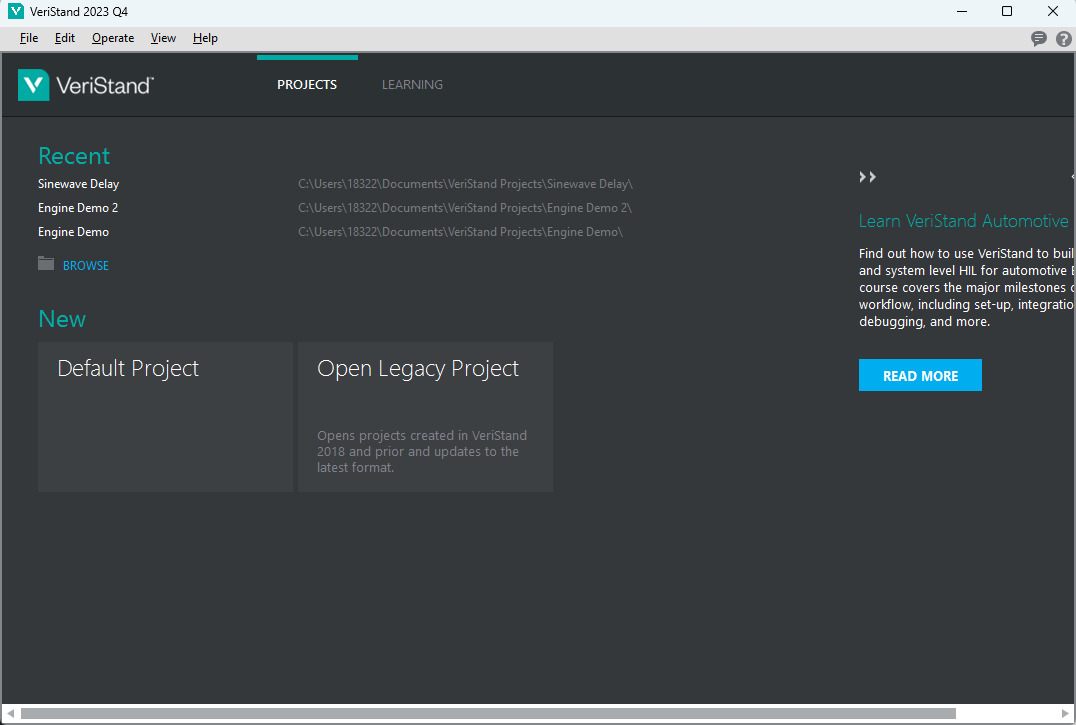This screenshot has width=1076, height=725.
Task: Close the VeriStand window
Action: click(x=1053, y=12)
